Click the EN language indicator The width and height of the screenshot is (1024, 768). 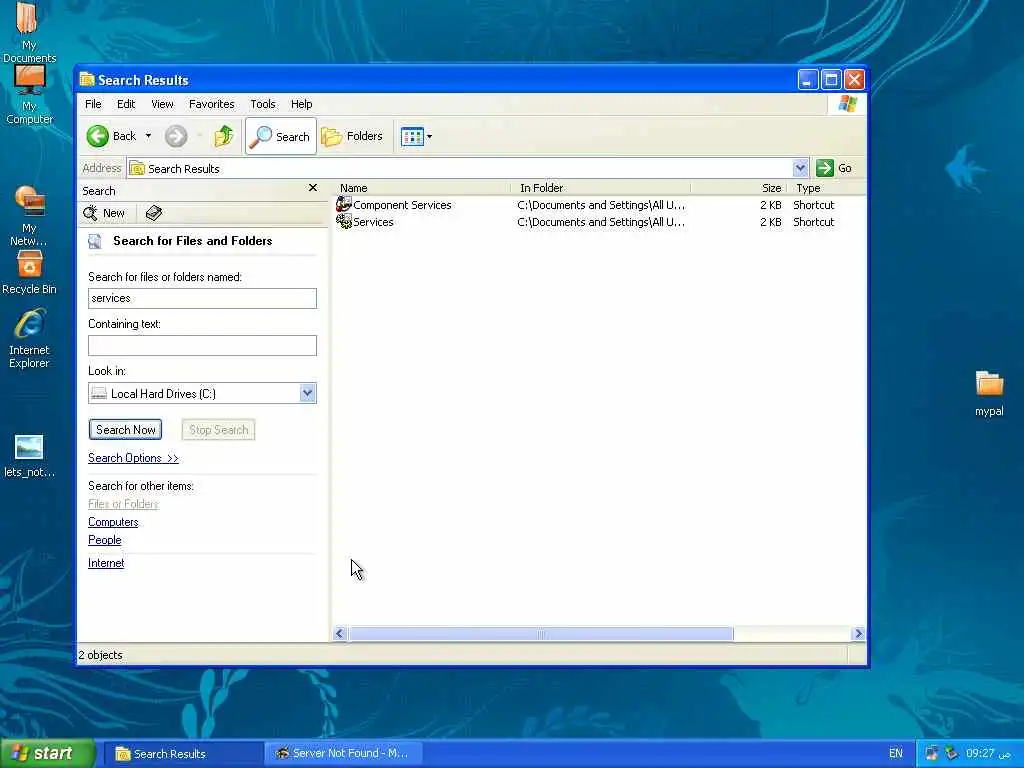[895, 754]
